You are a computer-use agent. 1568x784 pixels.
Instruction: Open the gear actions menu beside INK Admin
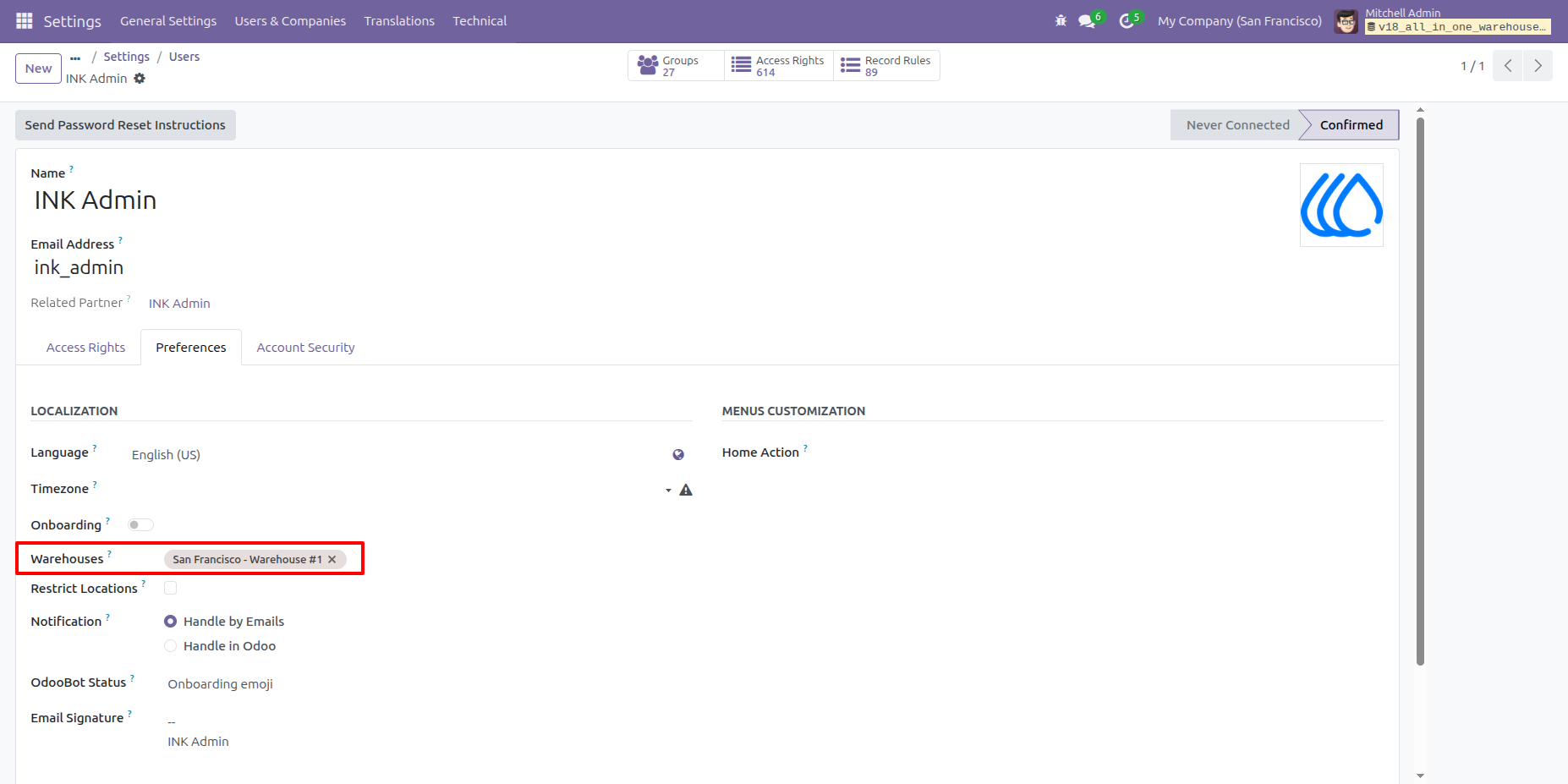point(140,78)
